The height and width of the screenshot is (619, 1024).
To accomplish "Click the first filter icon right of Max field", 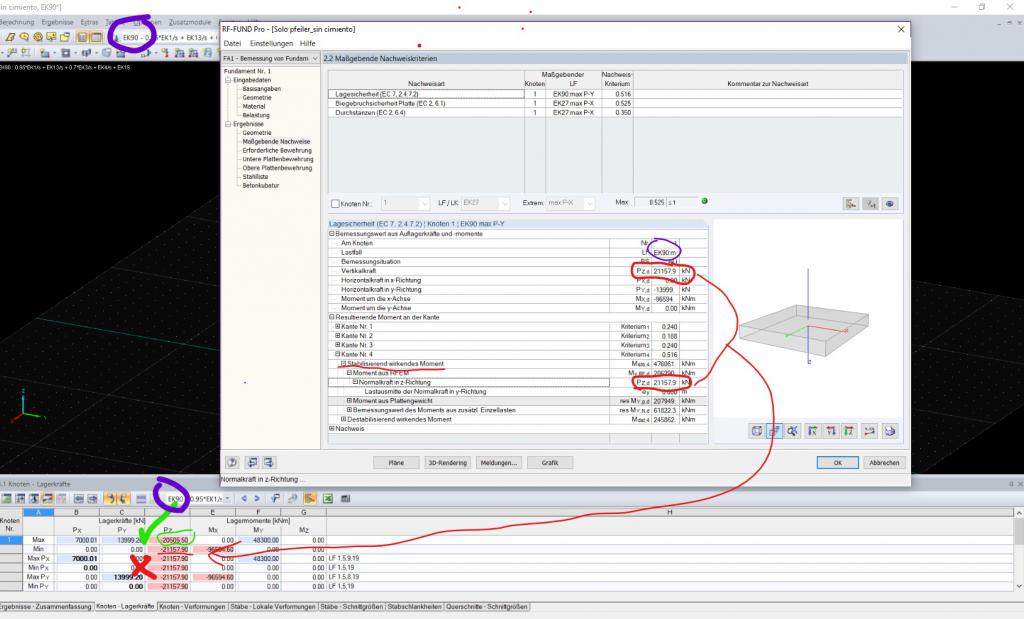I will tap(851, 204).
